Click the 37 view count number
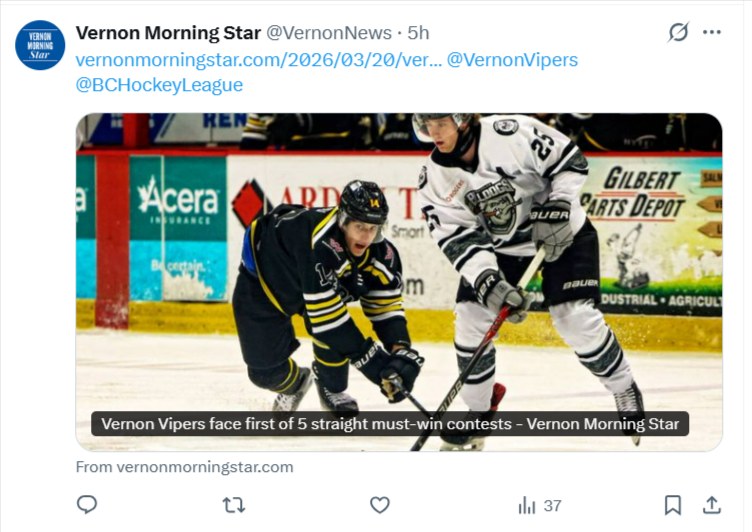 552,506
